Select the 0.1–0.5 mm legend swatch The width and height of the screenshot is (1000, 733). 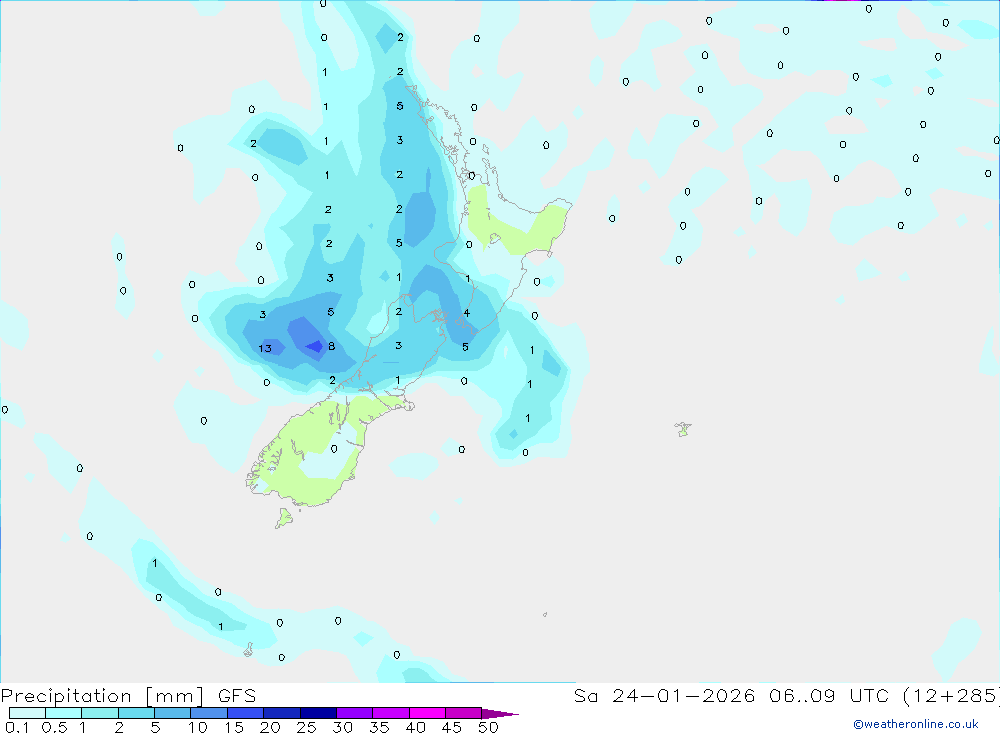point(27,713)
